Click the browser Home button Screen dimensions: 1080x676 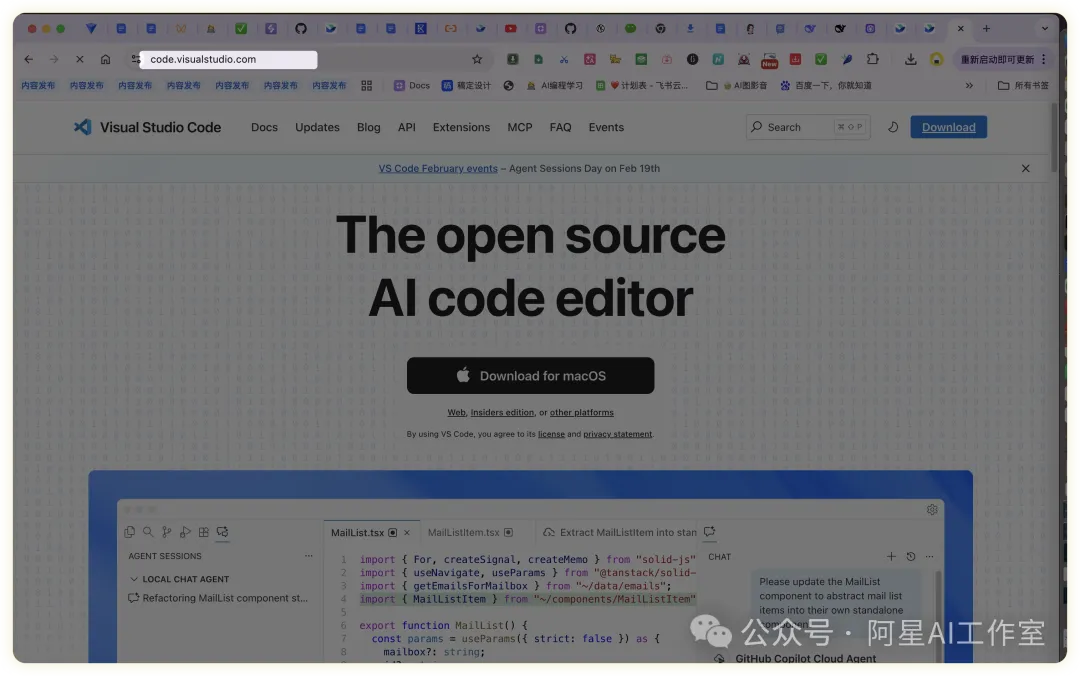tap(105, 59)
